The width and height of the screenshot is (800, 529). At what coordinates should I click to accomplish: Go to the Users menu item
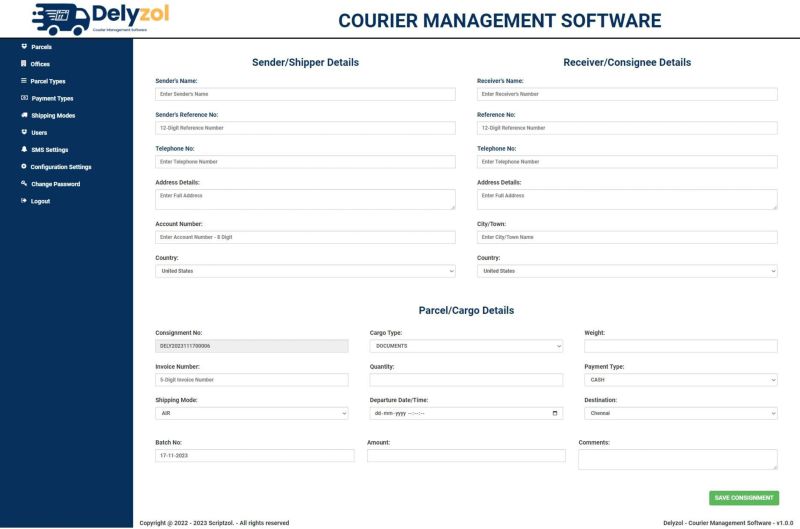click(39, 132)
